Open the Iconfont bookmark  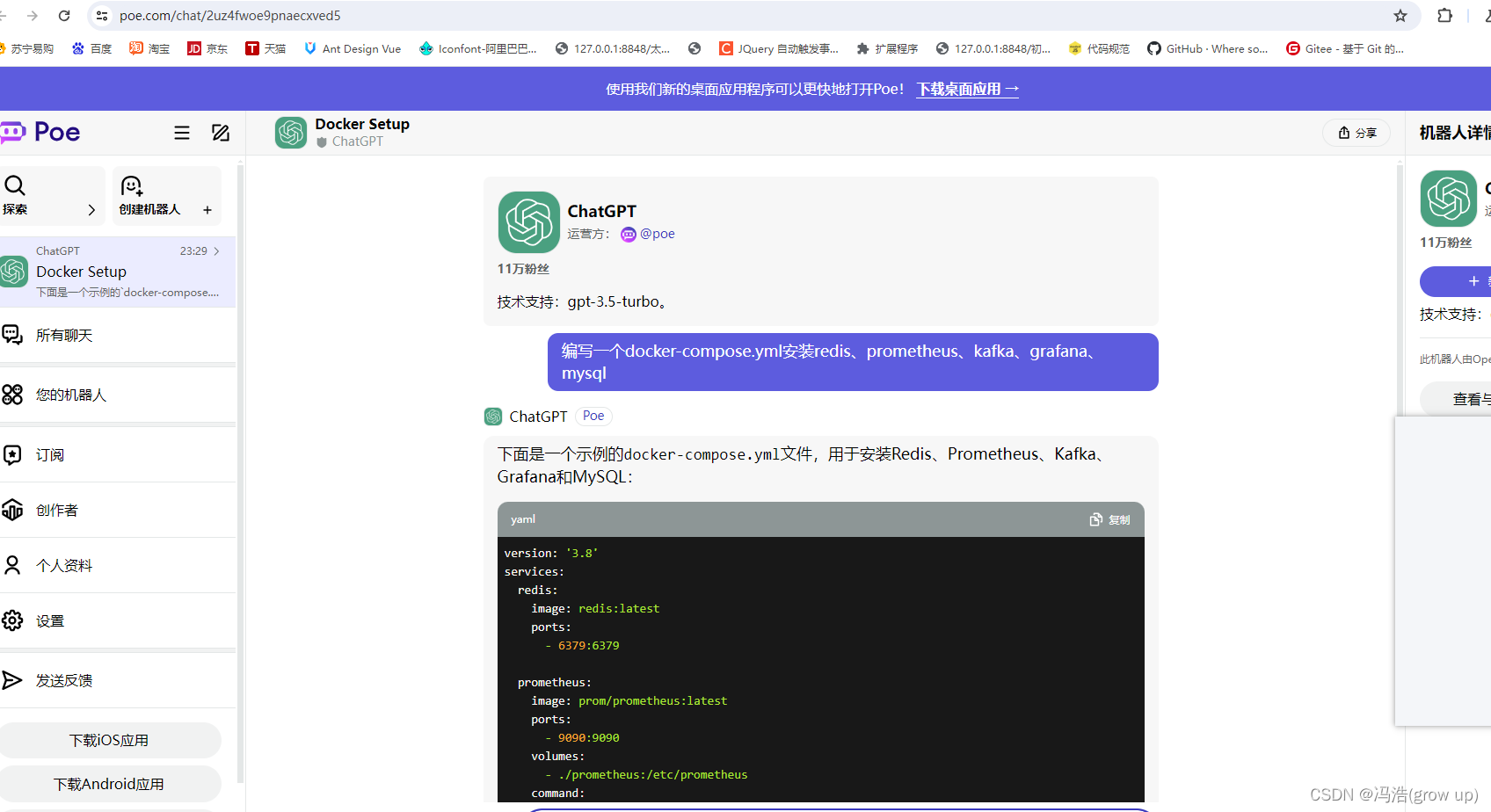pyautogui.click(x=478, y=48)
